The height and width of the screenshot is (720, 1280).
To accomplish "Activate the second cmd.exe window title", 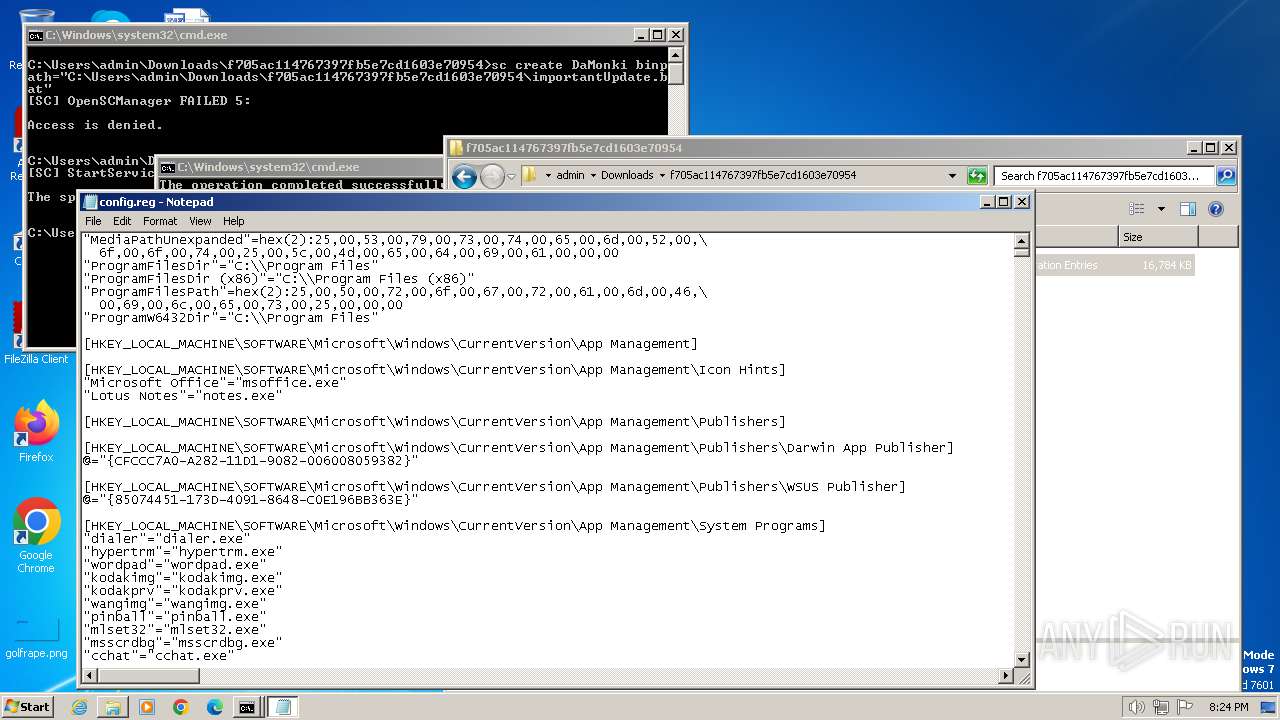I will (268, 167).
